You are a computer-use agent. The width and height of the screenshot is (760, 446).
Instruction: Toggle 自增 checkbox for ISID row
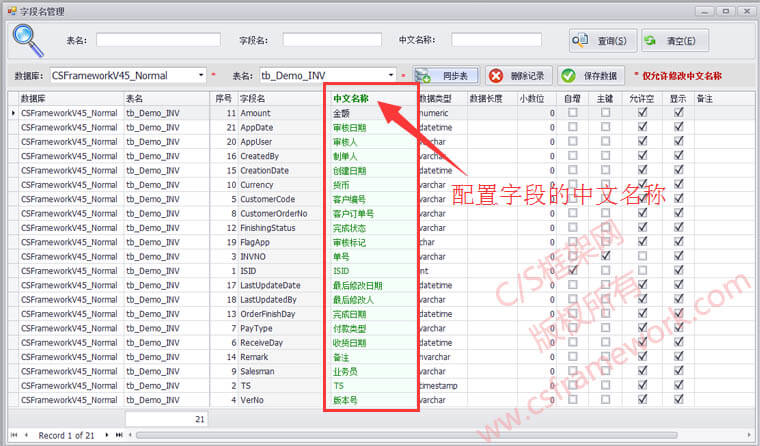pos(572,271)
